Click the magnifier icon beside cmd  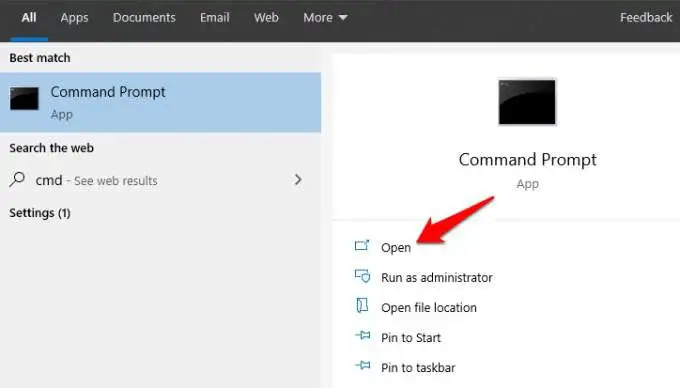pyautogui.click(x=17, y=179)
